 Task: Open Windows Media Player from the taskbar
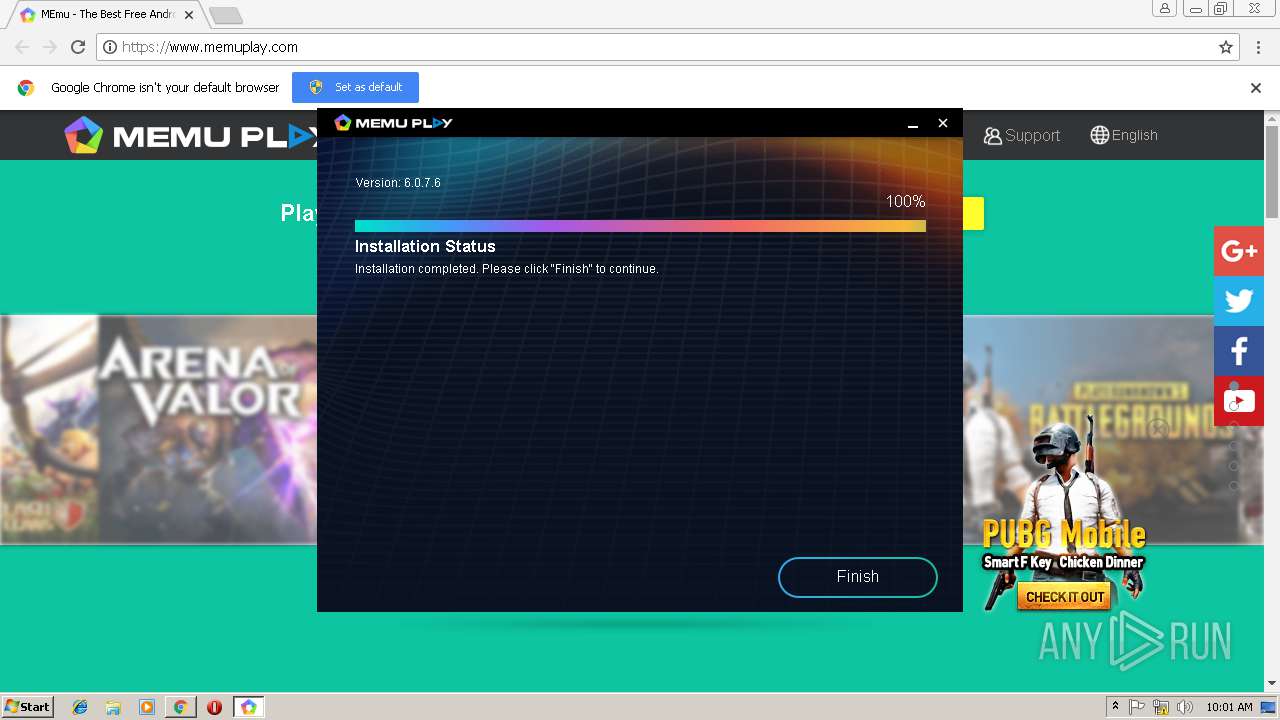tap(147, 707)
